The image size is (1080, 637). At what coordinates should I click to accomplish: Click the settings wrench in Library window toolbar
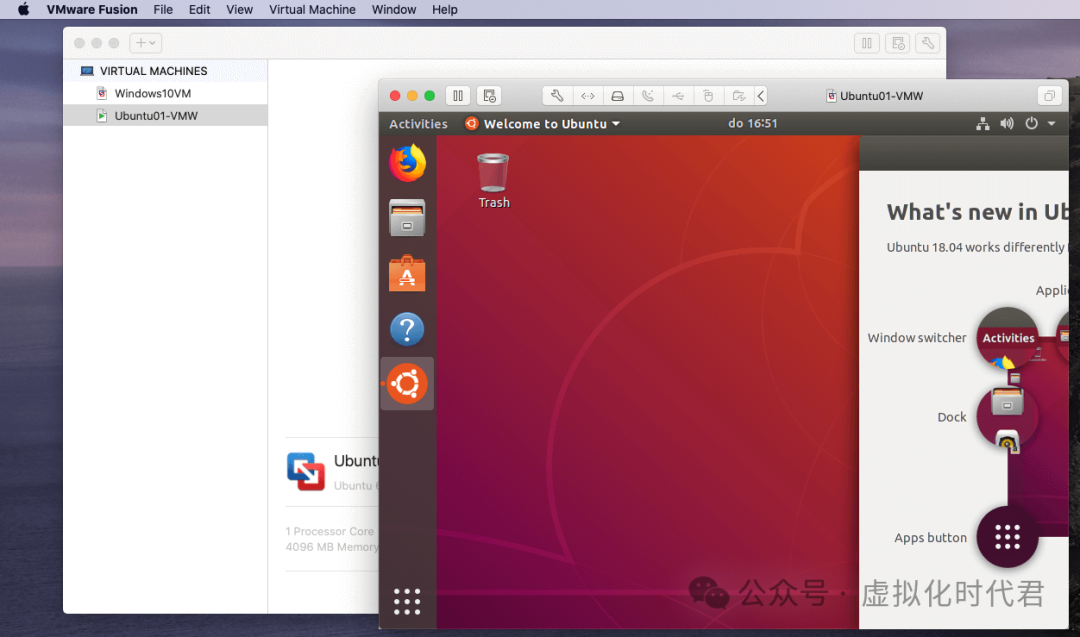pos(928,43)
